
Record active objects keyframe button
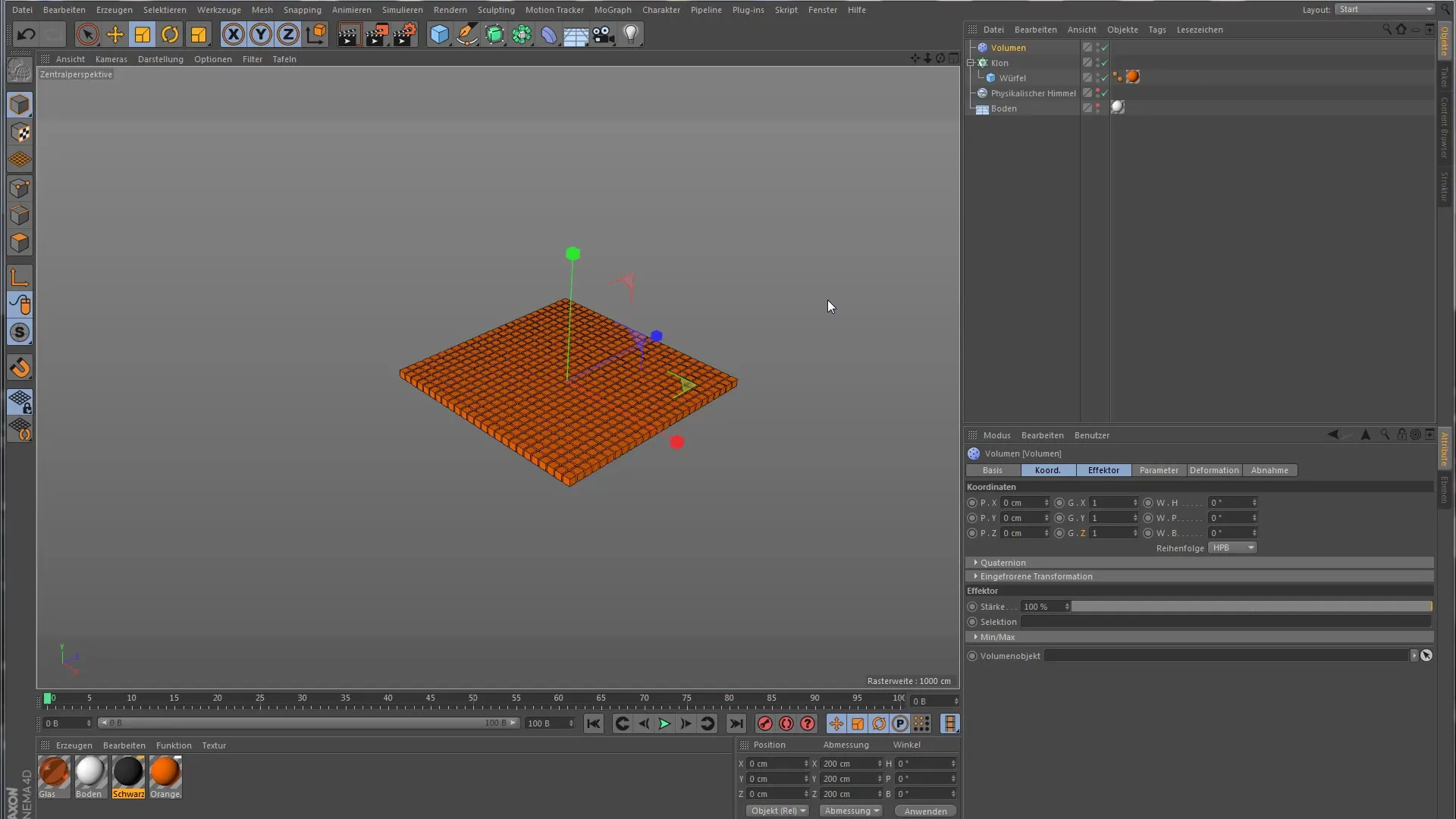click(764, 723)
